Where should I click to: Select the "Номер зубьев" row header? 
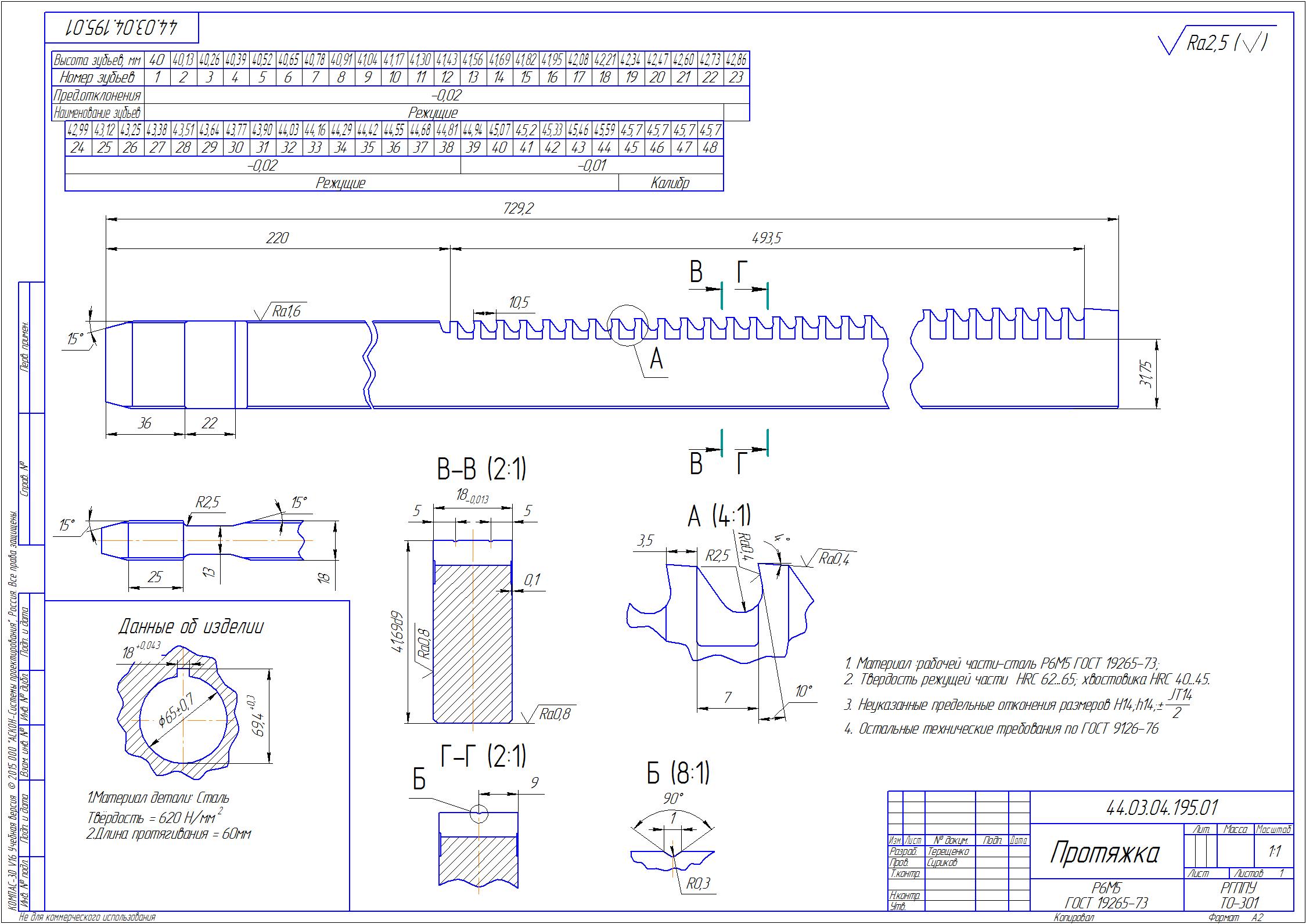[x=98, y=77]
